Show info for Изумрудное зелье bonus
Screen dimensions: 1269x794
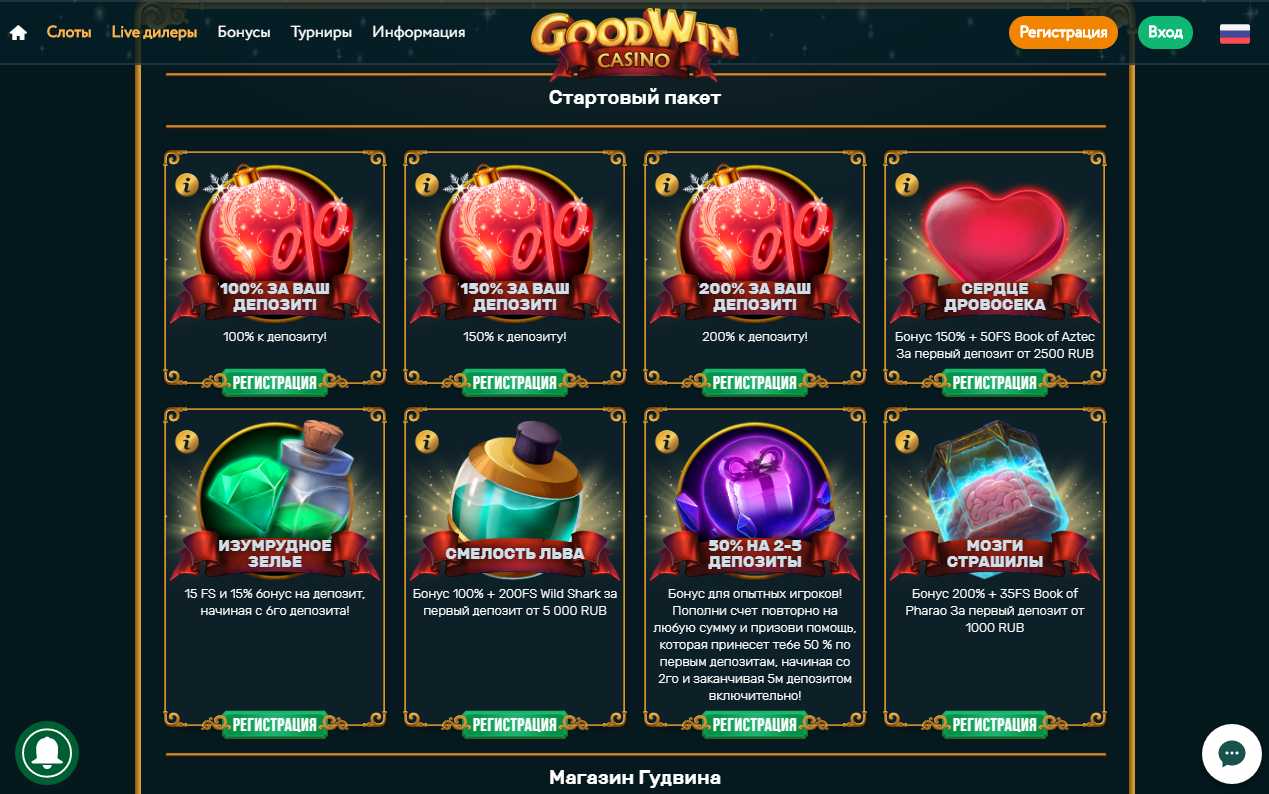(187, 441)
